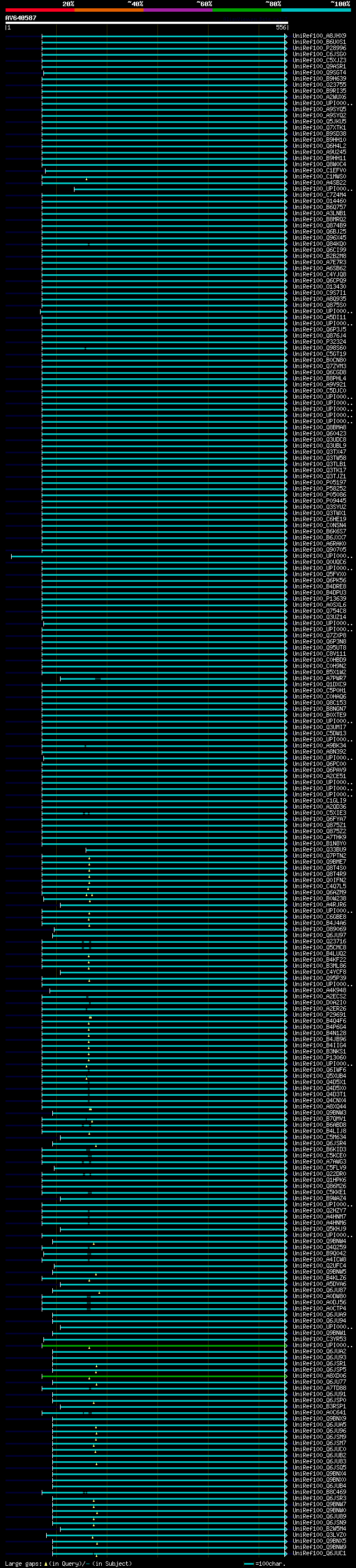This screenshot has height=1568, width=356.
Task: Click the UniRef100_C5XIE3 label
Action: coord(319,813)
